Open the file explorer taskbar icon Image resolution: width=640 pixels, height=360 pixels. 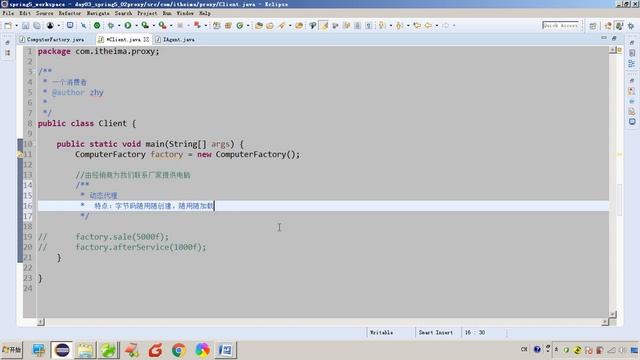click(x=85, y=350)
